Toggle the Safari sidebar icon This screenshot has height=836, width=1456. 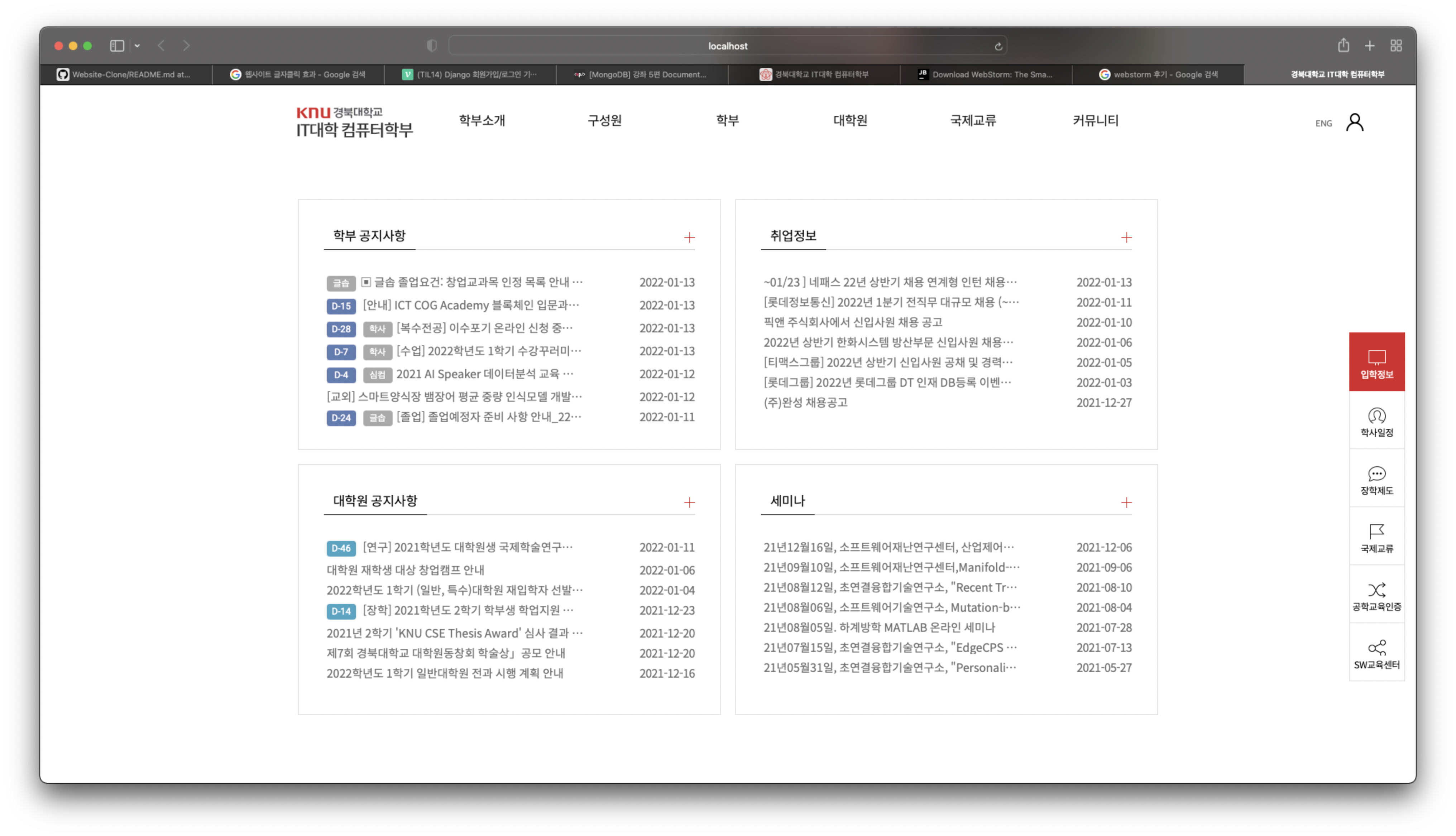(117, 45)
